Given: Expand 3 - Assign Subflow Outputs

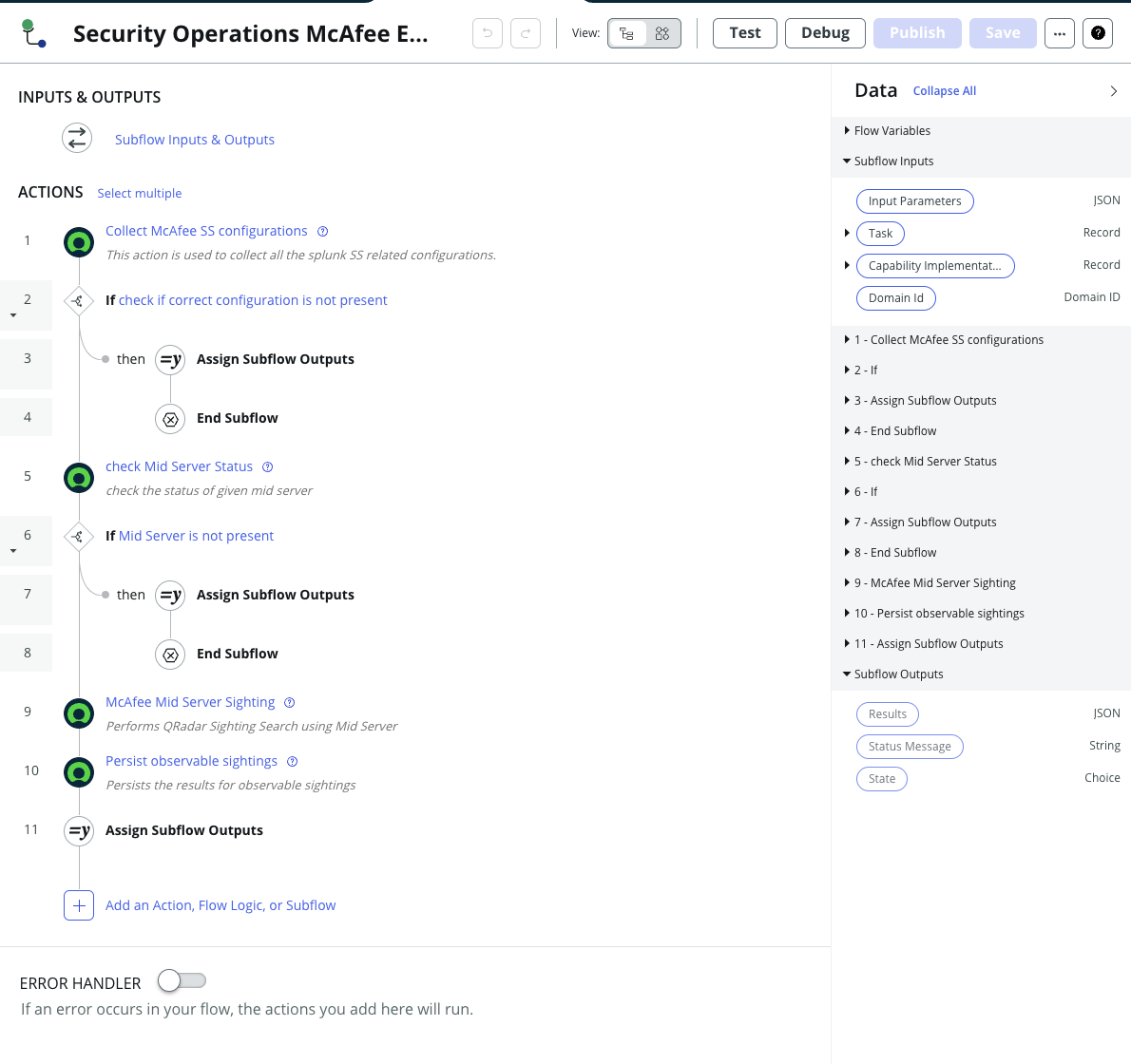Looking at the screenshot, I should pyautogui.click(x=847, y=401).
